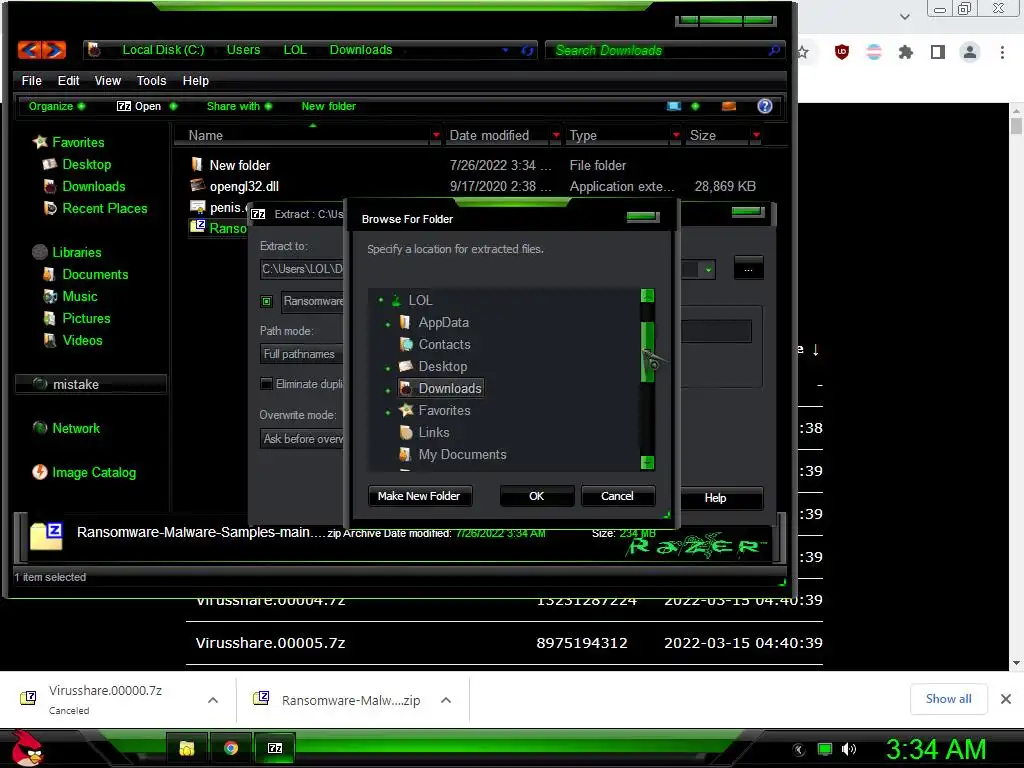The height and width of the screenshot is (768, 1024).
Task: Open file explorer from taskbar
Action: click(187, 748)
